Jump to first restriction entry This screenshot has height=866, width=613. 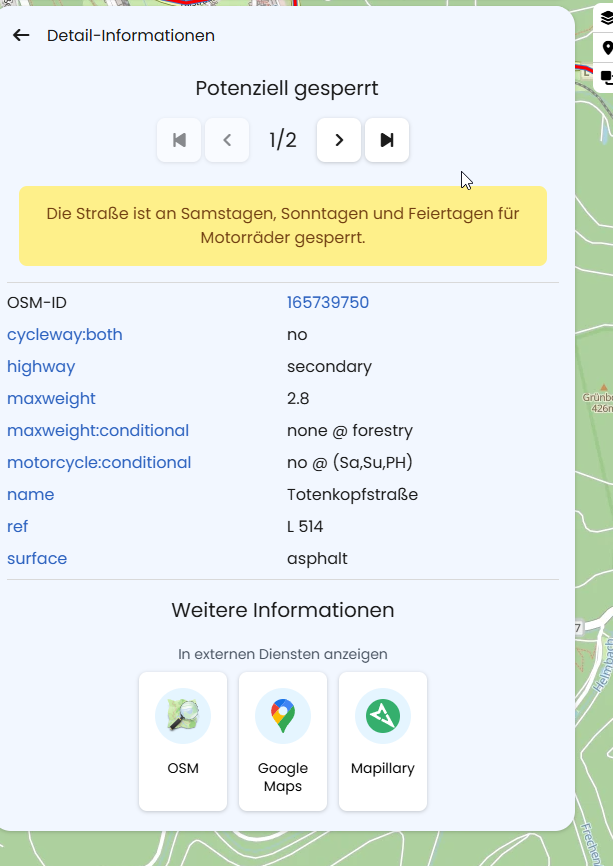[179, 140]
